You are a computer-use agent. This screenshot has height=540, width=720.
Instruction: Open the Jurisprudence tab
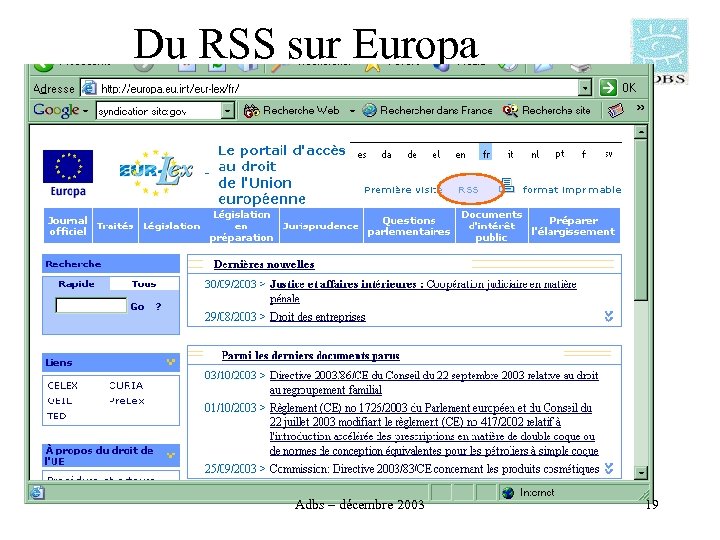tap(321, 225)
